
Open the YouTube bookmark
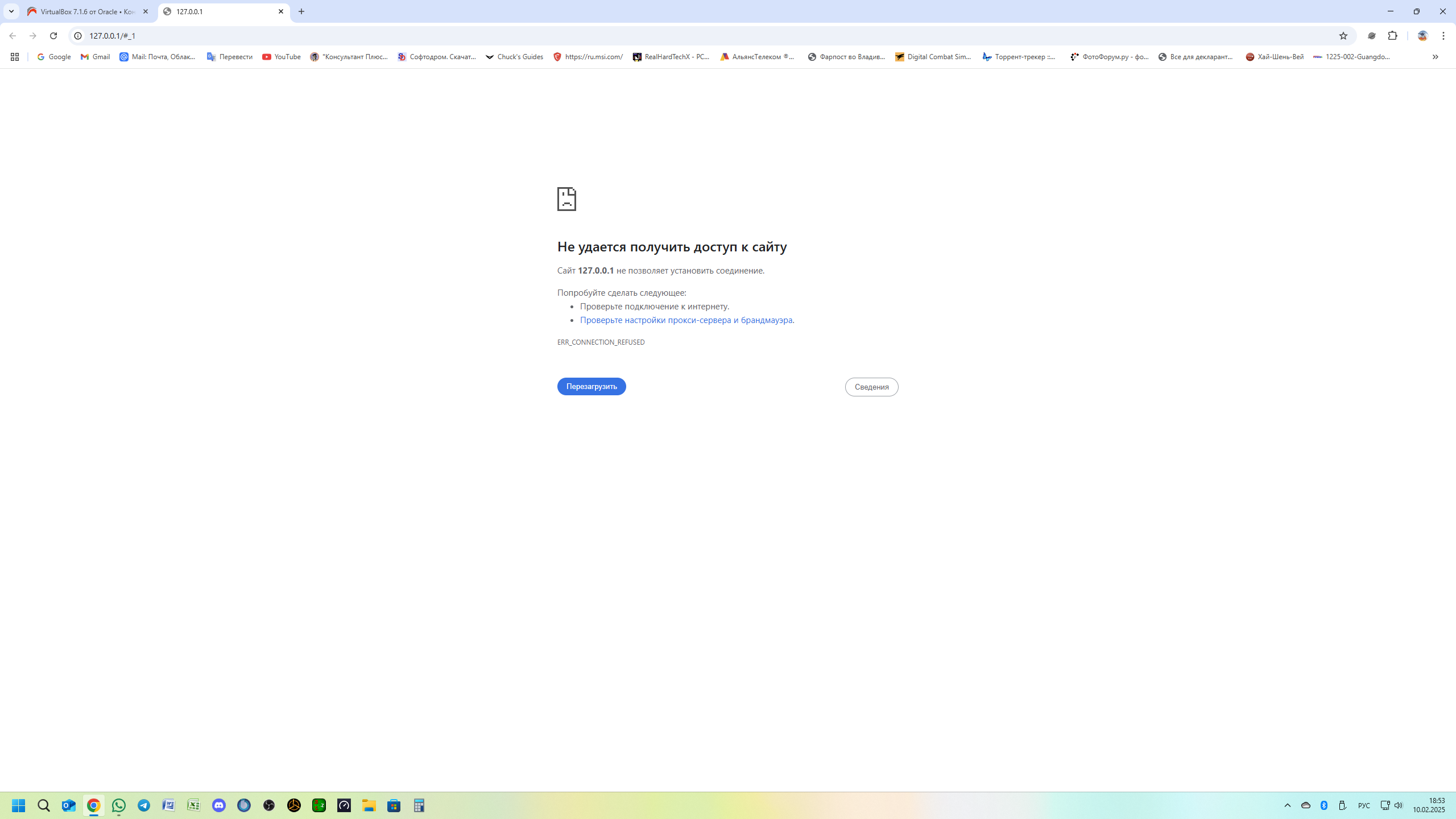coord(282,57)
